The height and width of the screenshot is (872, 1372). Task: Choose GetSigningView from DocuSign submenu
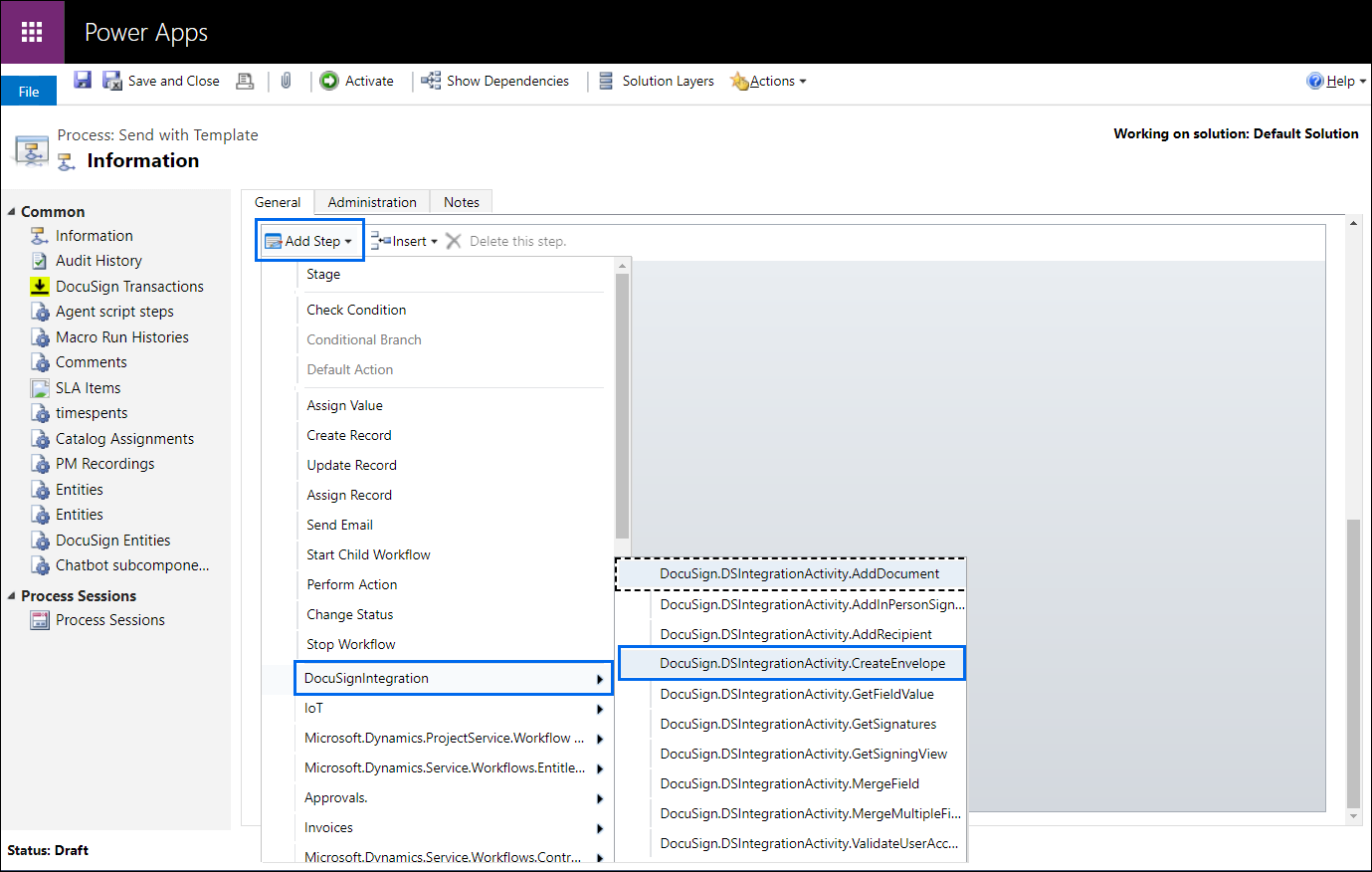803,754
